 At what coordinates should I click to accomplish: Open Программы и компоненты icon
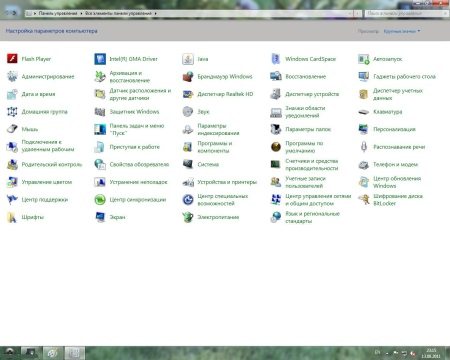pyautogui.click(x=188, y=147)
